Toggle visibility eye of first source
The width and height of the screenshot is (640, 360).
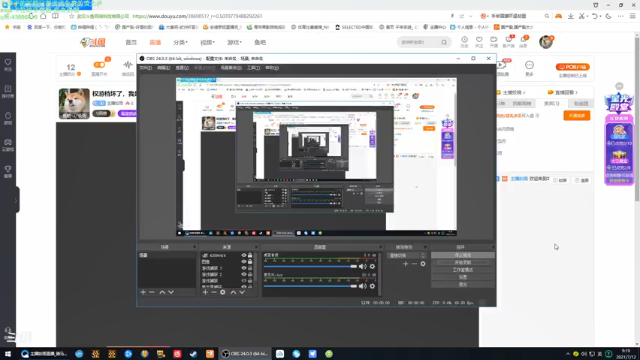244,256
